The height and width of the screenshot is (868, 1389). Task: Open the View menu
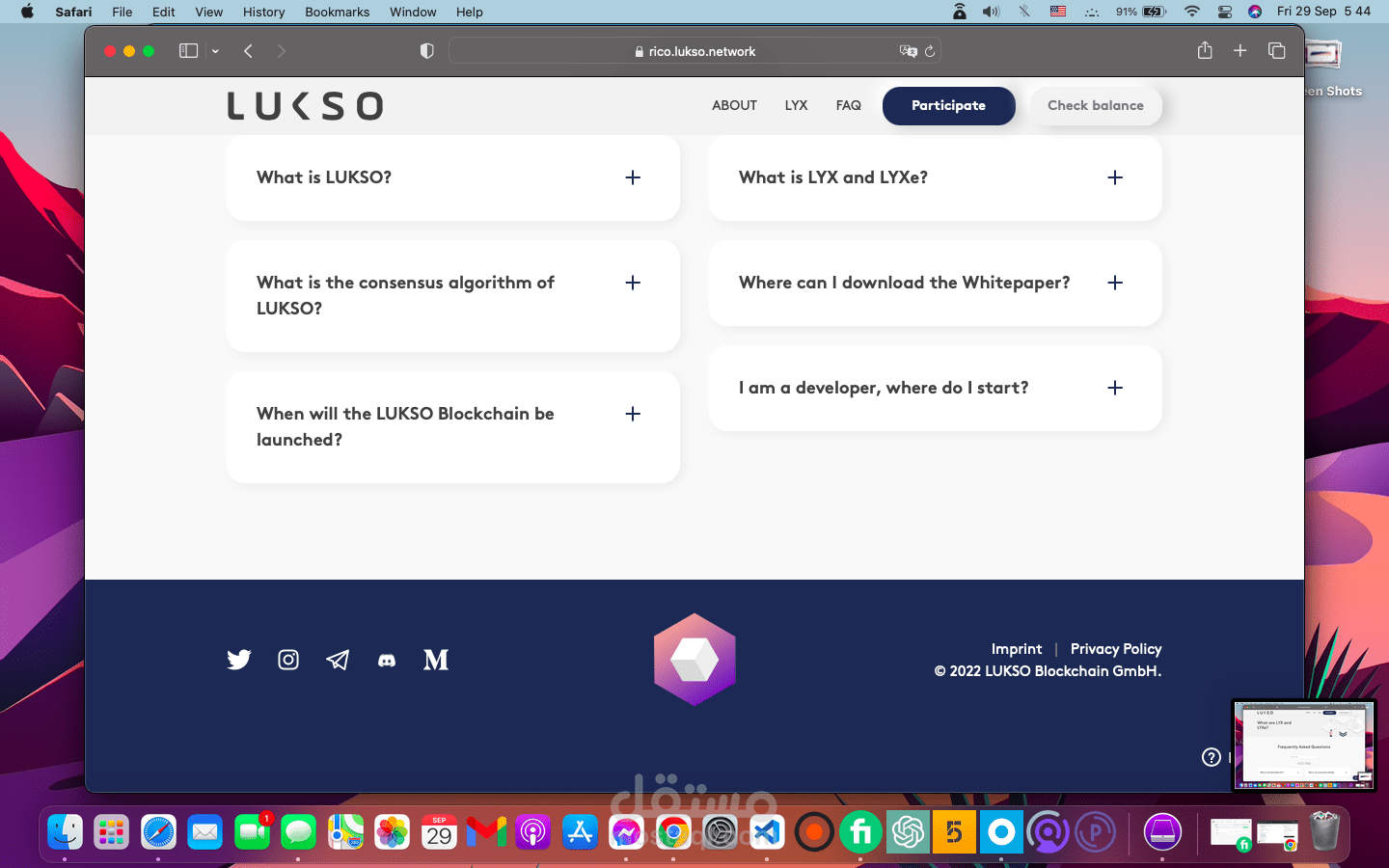(x=208, y=12)
